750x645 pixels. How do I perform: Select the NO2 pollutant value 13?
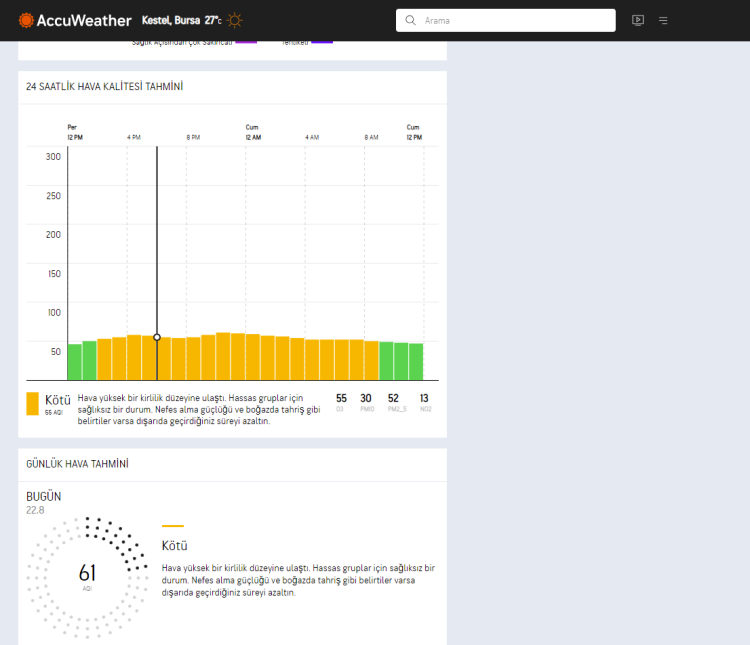pyautogui.click(x=425, y=399)
